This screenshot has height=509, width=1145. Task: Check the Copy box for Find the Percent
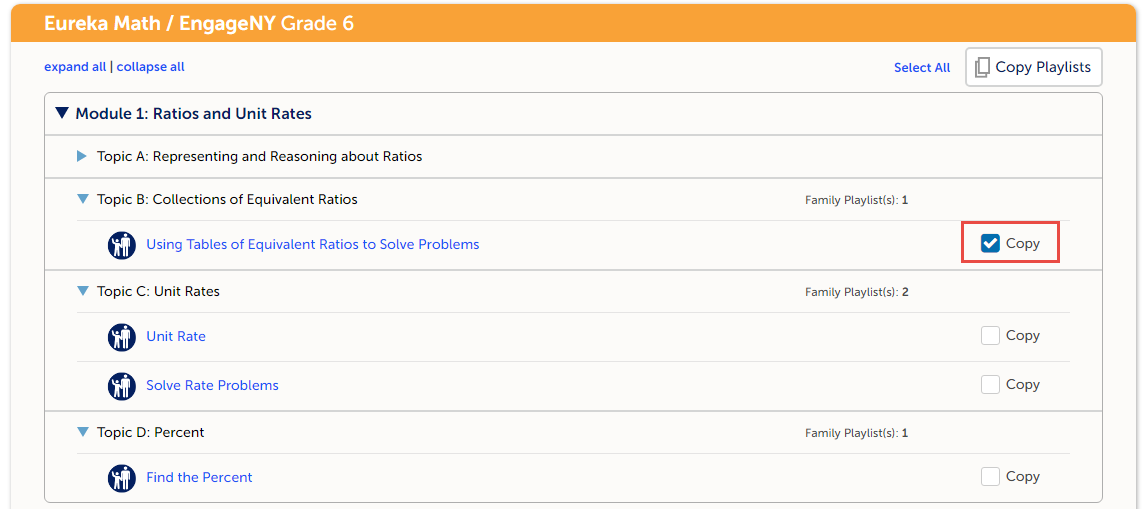click(990, 477)
